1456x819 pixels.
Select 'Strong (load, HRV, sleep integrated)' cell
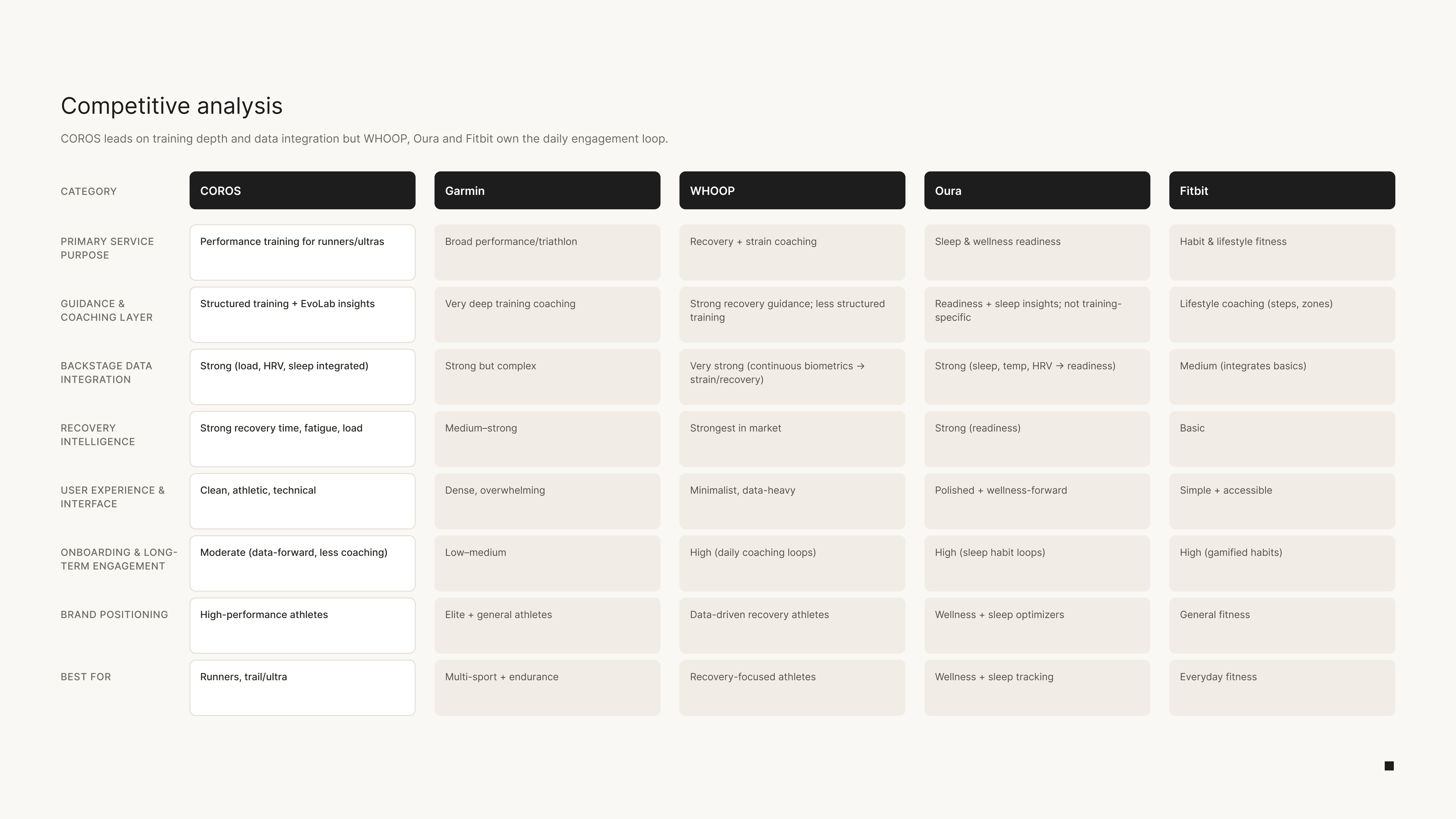pos(302,377)
